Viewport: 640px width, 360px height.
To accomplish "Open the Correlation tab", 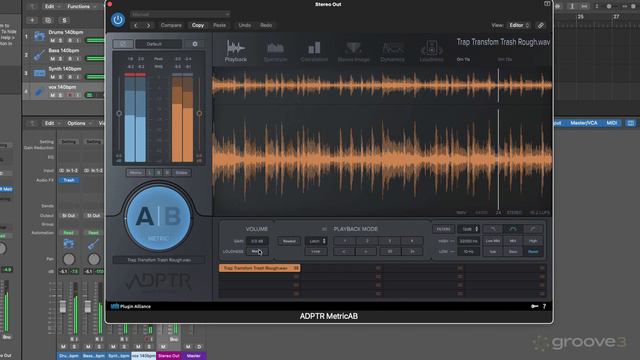I will [314, 51].
